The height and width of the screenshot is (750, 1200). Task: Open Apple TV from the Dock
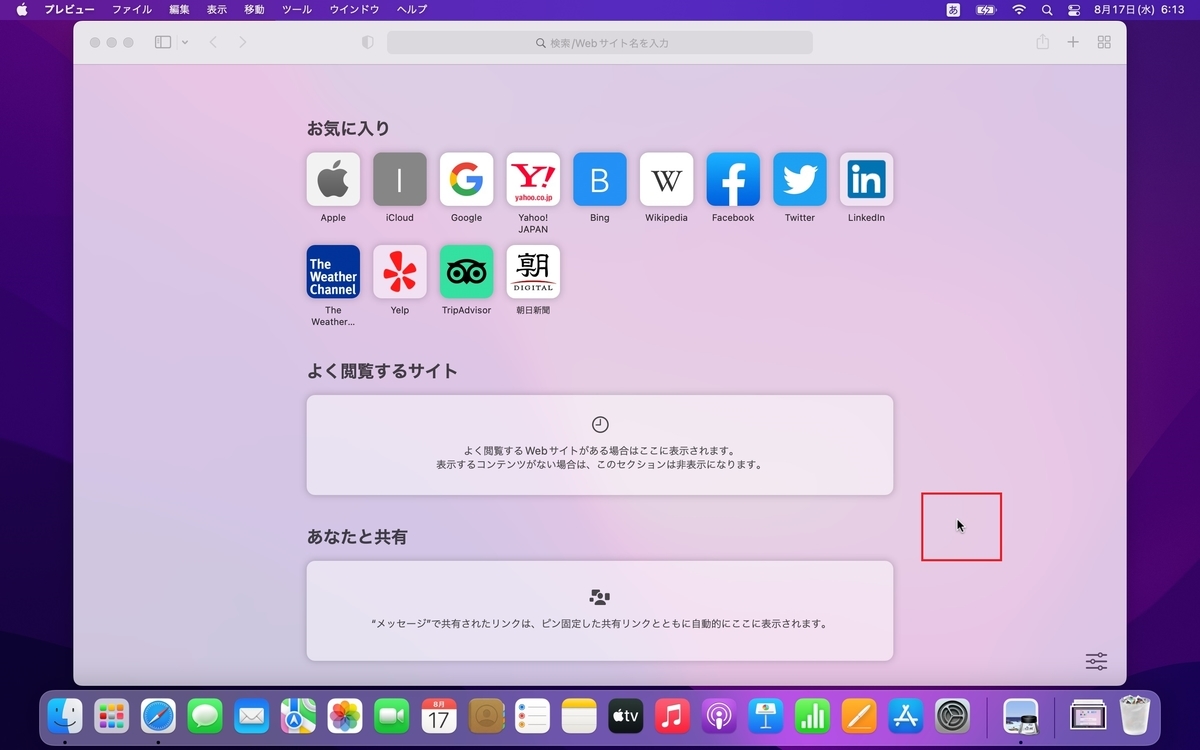coord(626,715)
